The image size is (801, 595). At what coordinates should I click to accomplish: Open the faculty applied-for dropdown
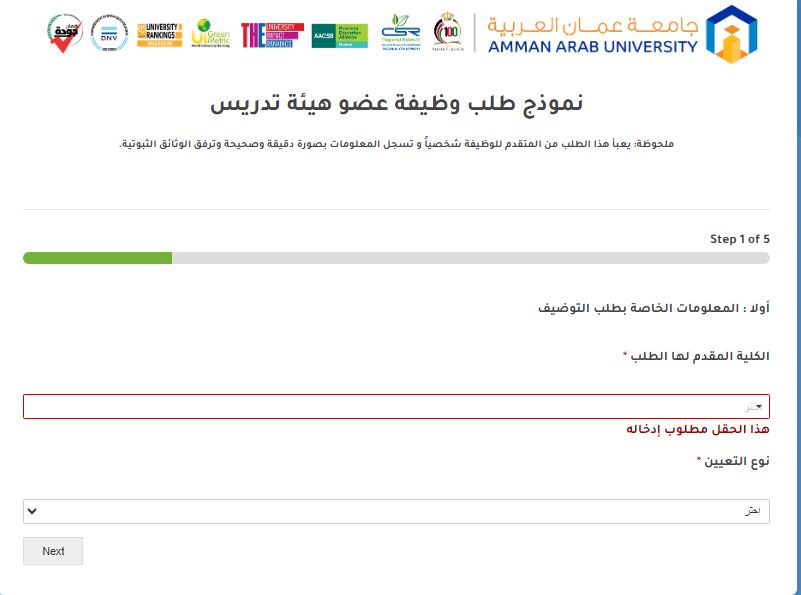point(396,407)
